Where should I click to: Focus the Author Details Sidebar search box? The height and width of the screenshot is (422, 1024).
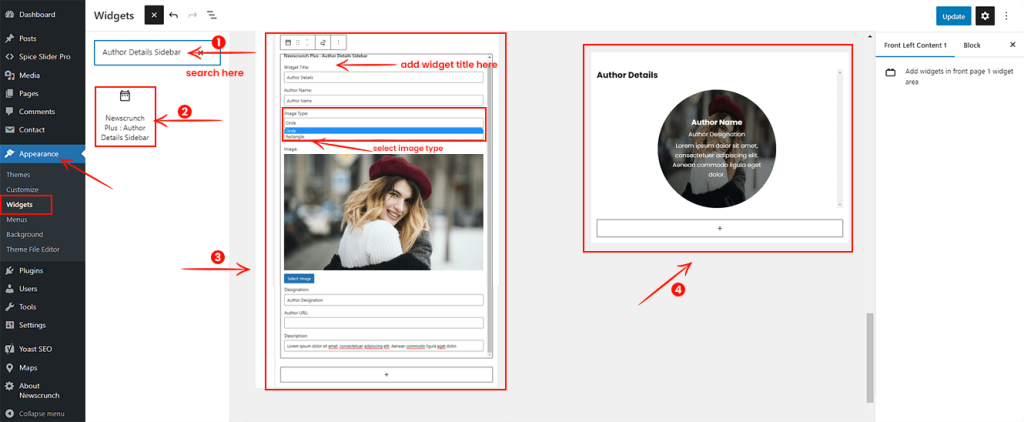coord(157,52)
